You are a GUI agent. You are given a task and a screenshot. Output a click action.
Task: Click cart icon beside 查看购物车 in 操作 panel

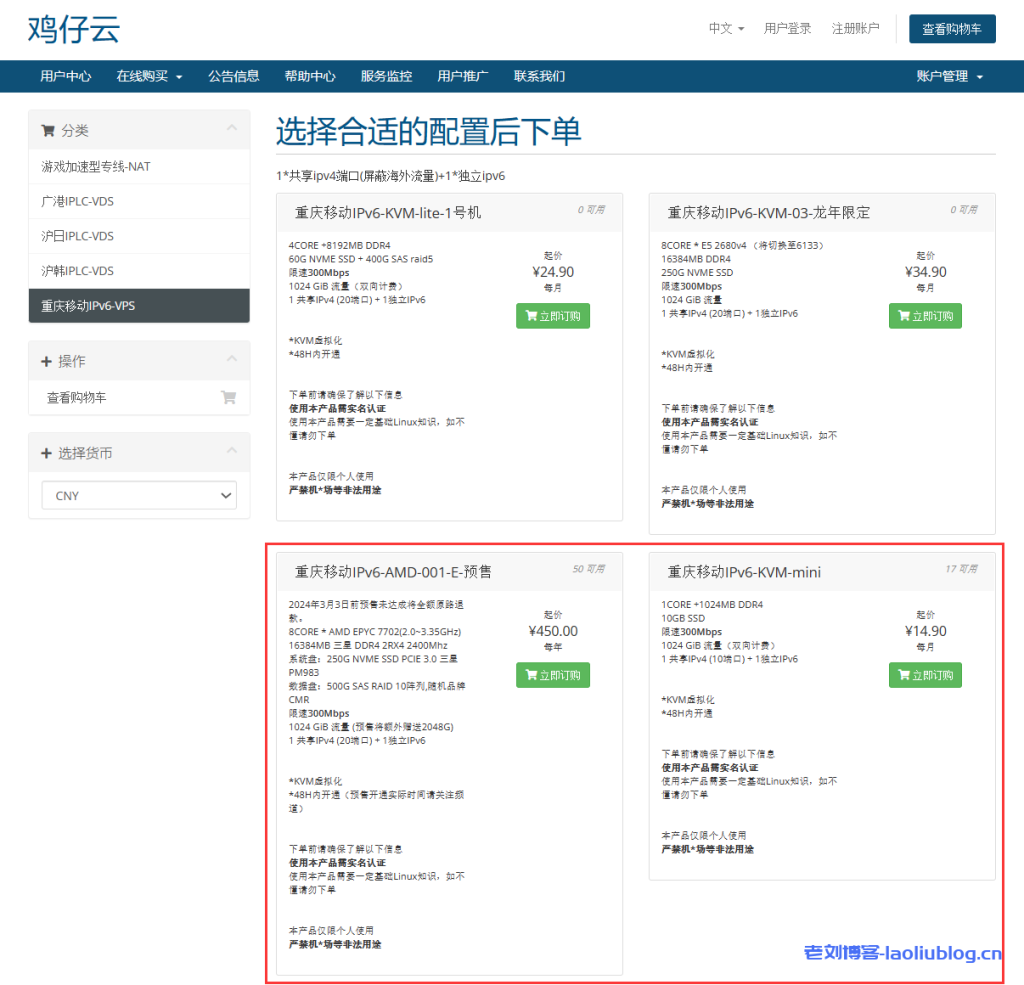[229, 398]
